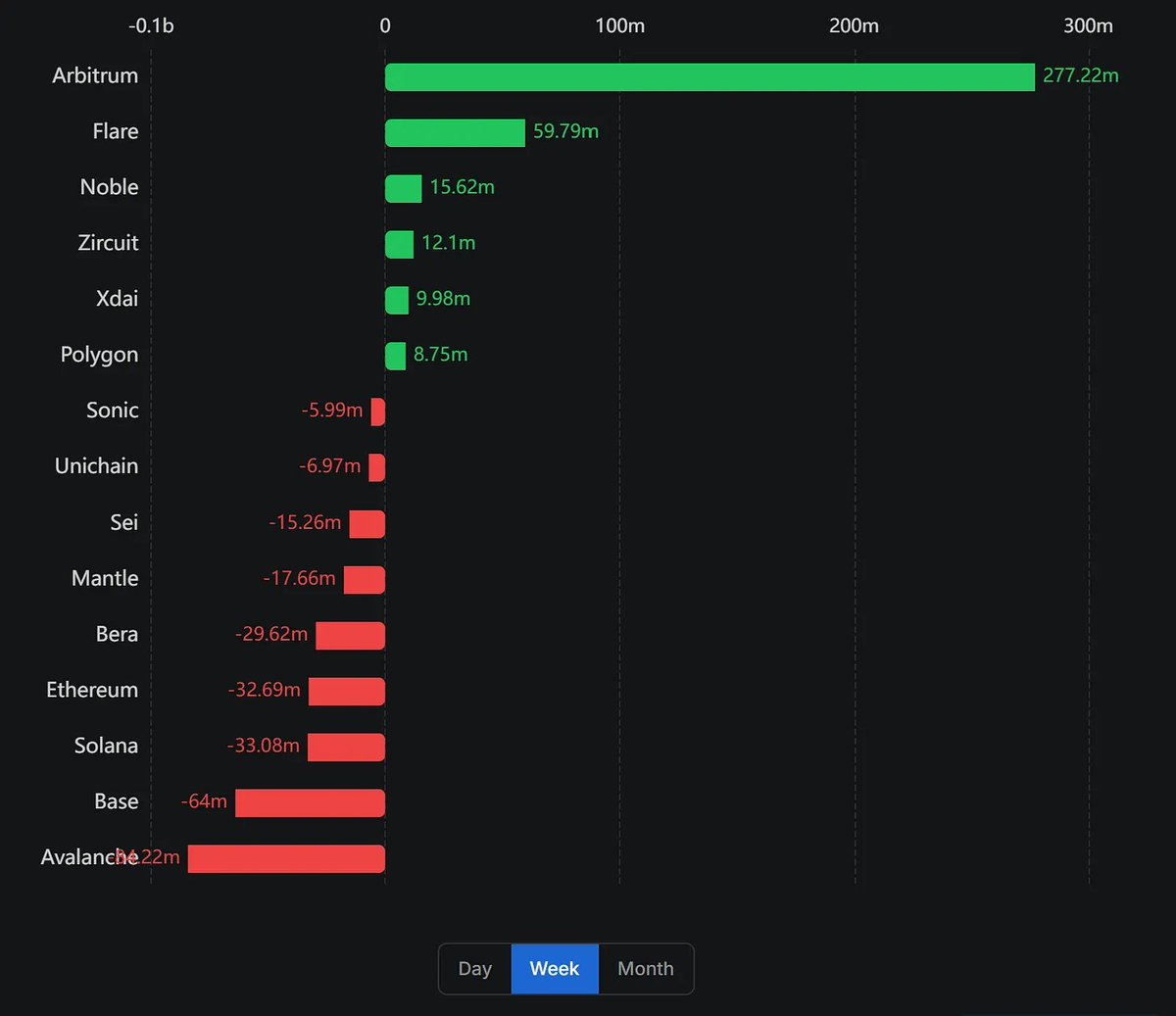Click the 277.22m value label

(1080, 76)
